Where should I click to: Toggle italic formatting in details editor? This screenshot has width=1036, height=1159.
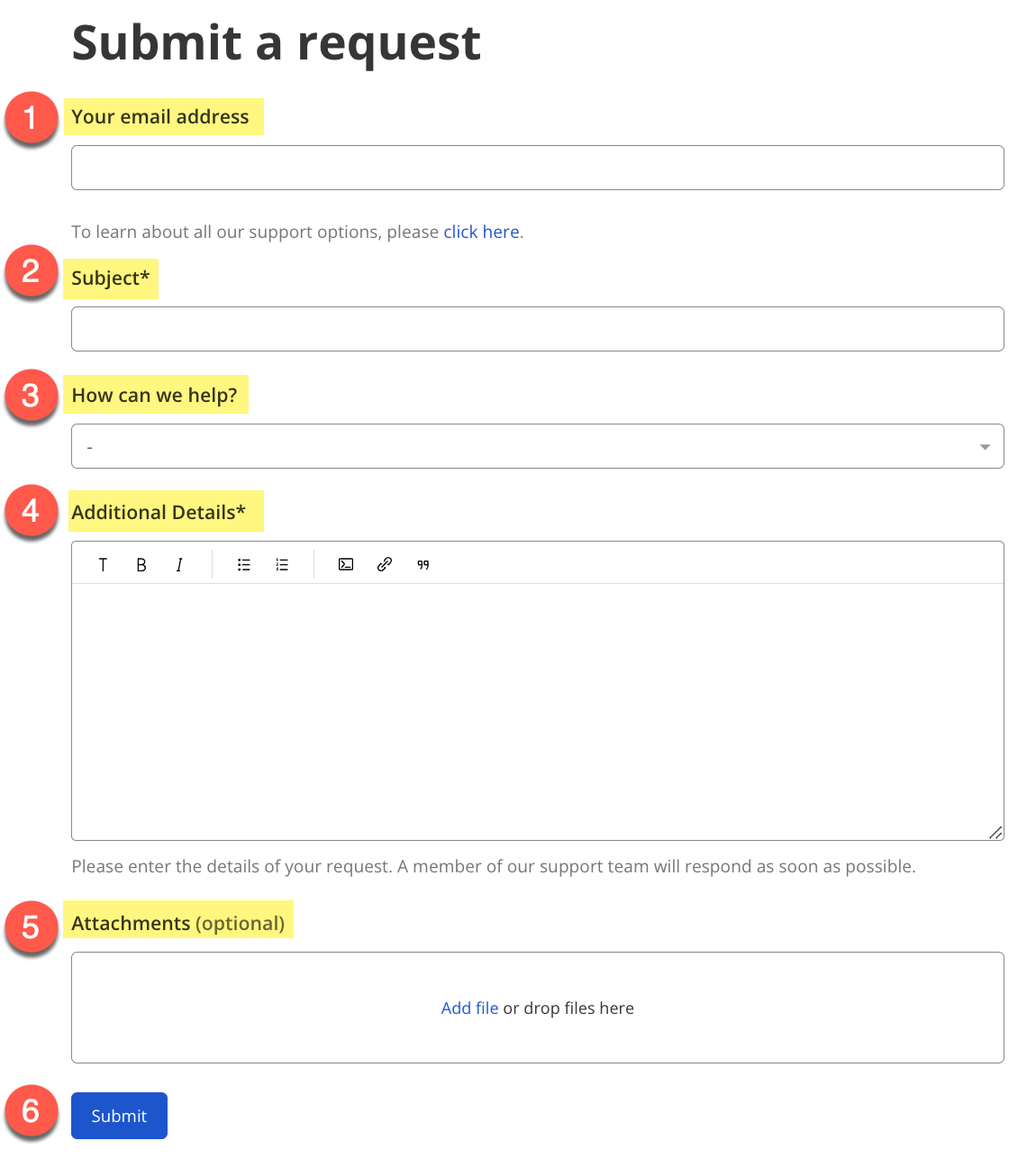[x=179, y=565]
